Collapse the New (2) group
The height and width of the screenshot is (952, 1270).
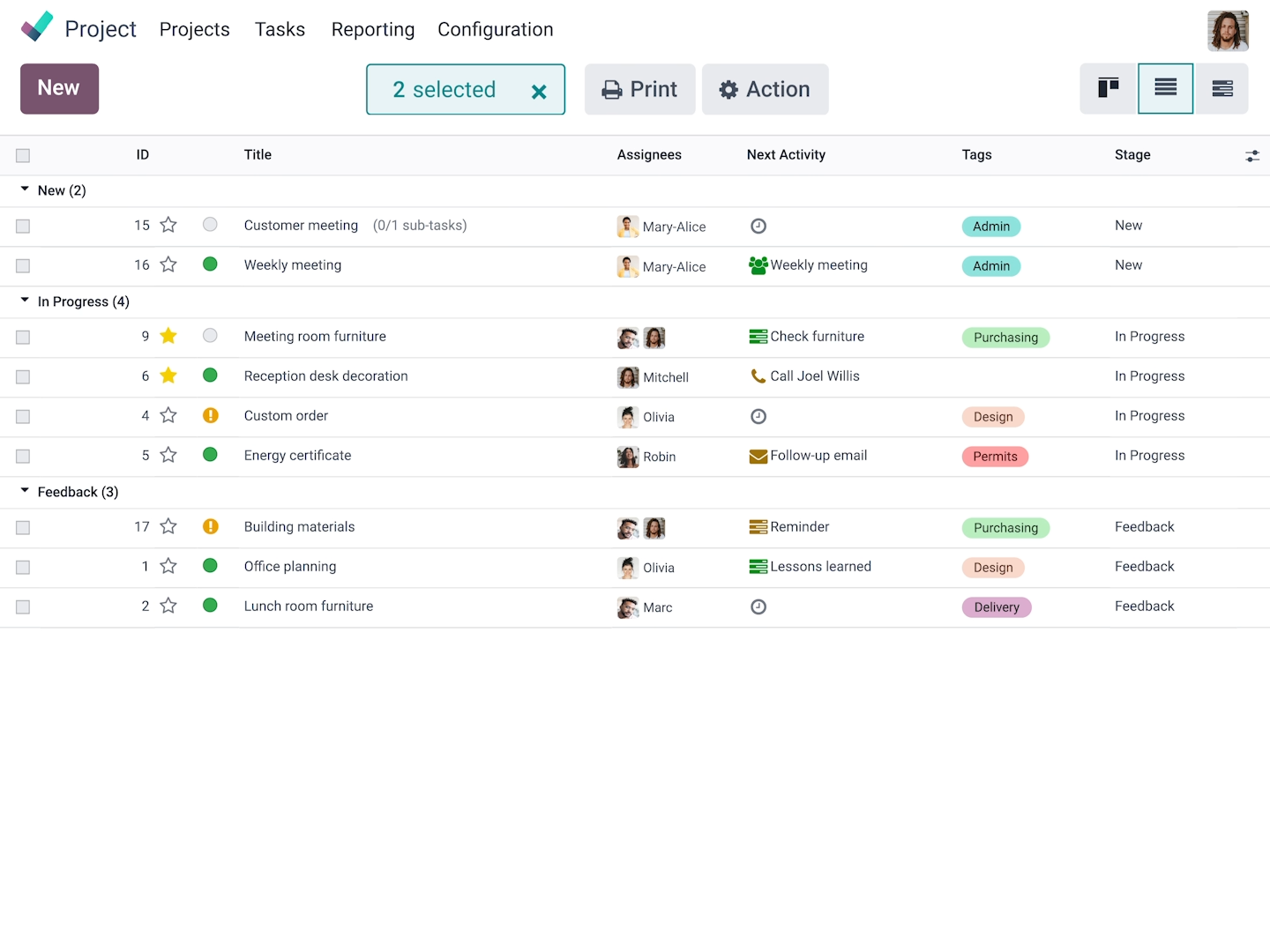[25, 190]
